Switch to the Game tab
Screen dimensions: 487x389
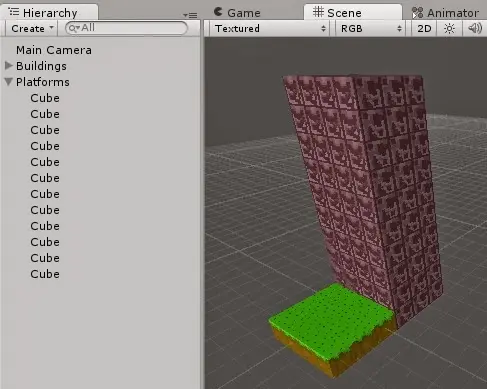237,13
